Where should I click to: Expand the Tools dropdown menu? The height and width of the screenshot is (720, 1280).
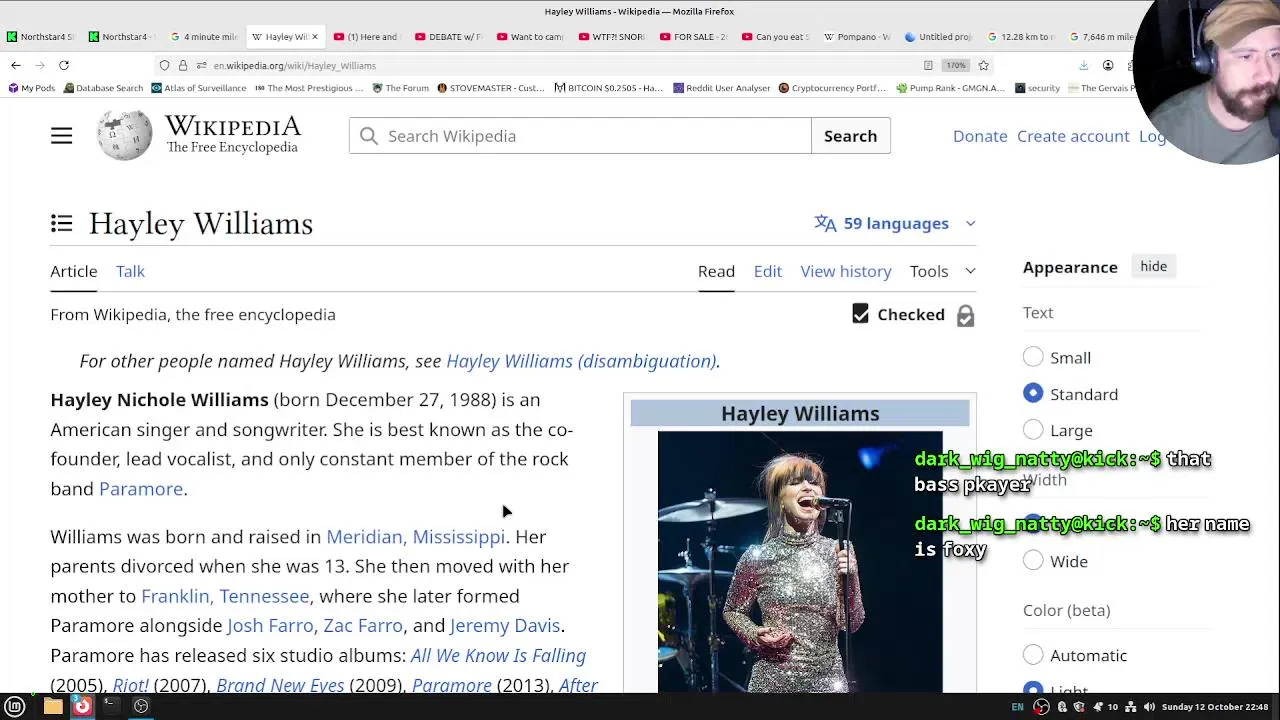[942, 271]
